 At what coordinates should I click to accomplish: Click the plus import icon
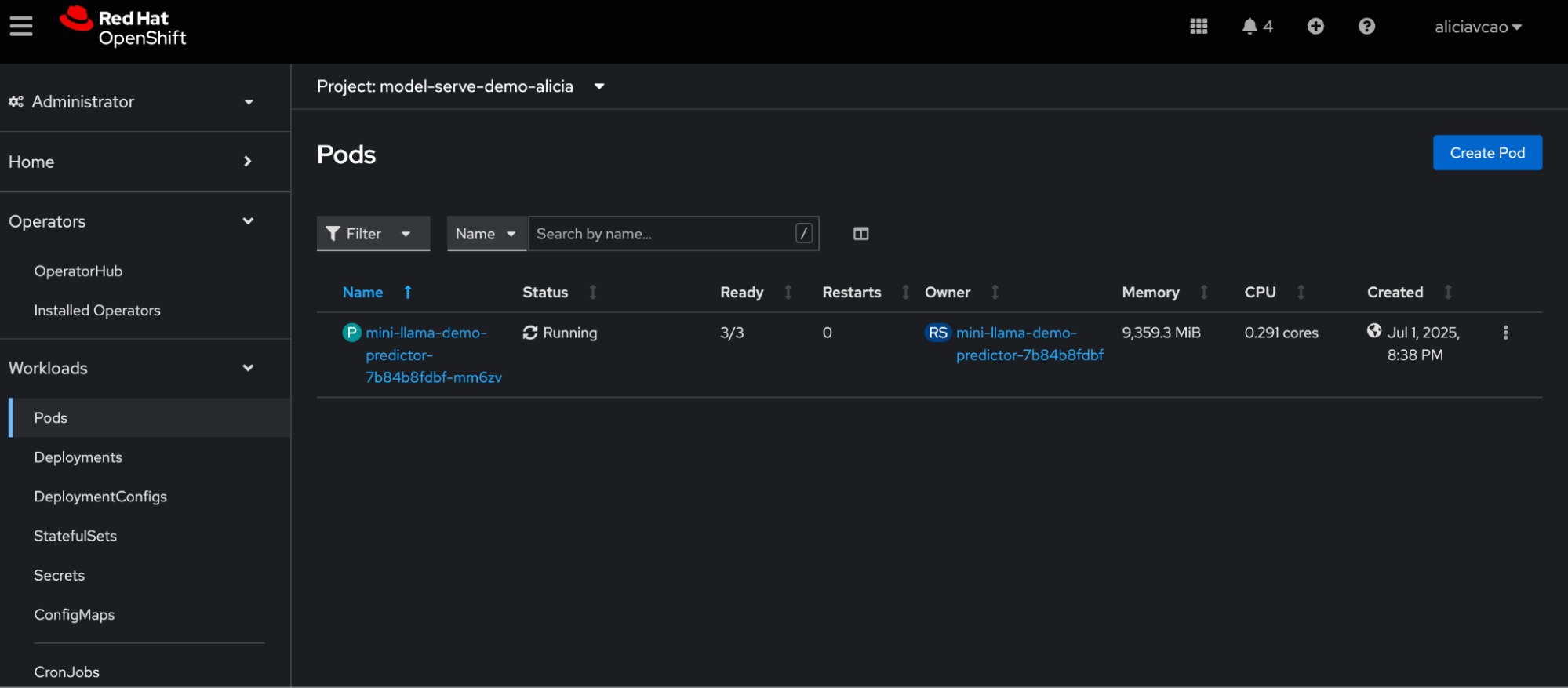click(1315, 27)
